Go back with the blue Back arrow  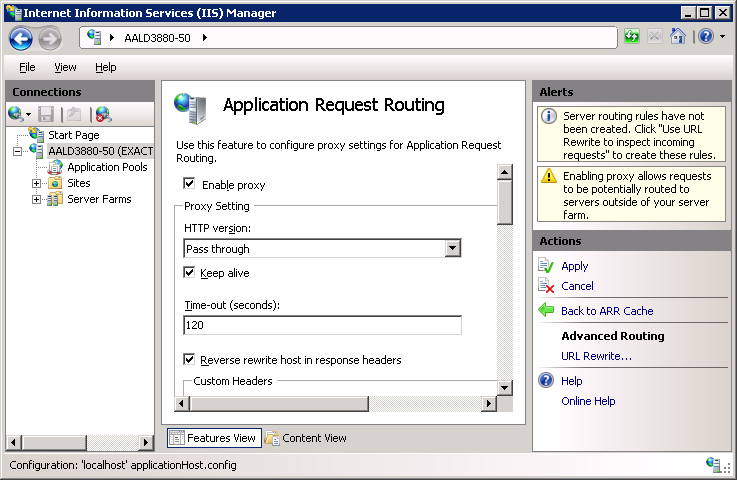[x=21, y=39]
